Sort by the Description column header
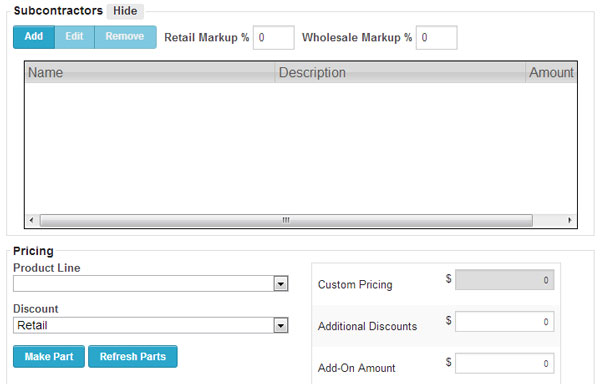 pos(400,72)
